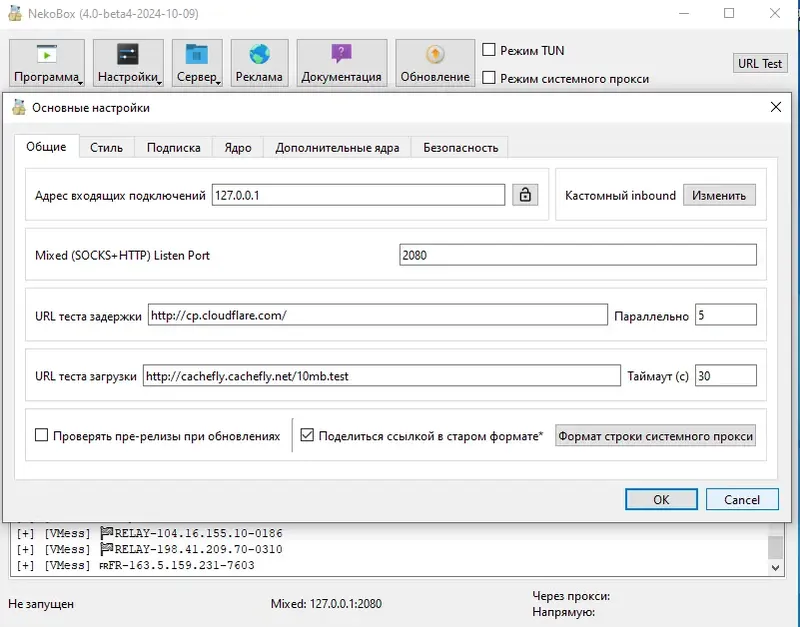Click the Обновление update button
This screenshot has width=800, height=627.
point(435,63)
